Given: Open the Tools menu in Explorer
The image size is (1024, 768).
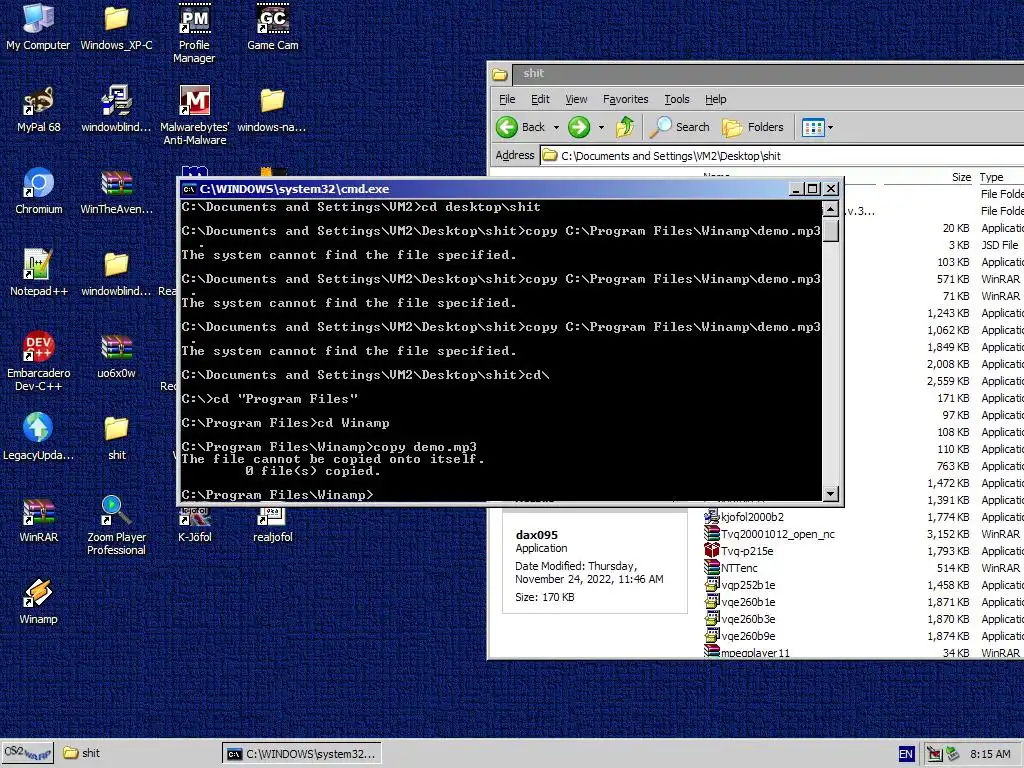Looking at the screenshot, I should click(x=677, y=99).
